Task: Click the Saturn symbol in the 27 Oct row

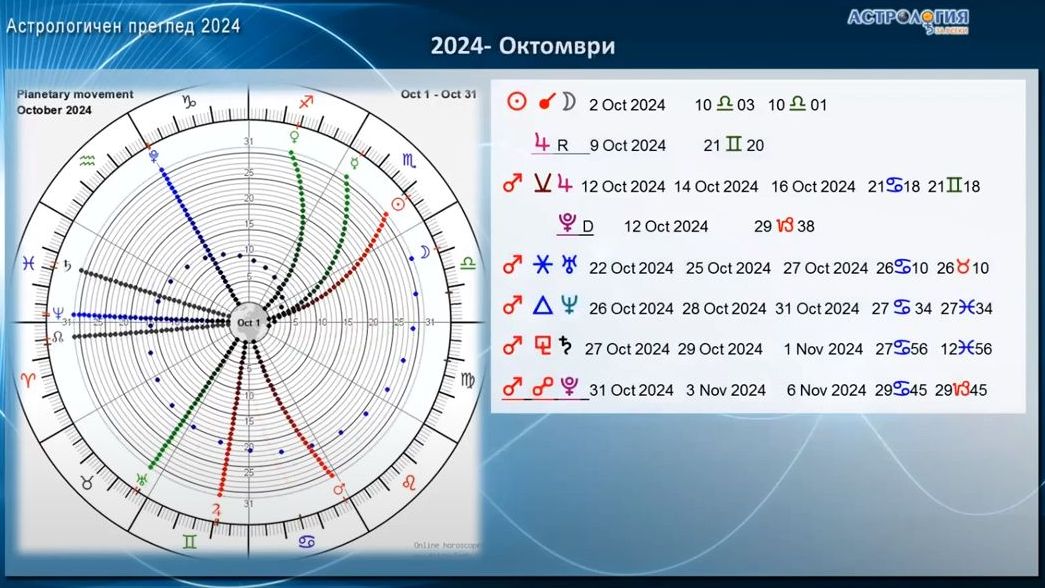Action: click(565, 347)
